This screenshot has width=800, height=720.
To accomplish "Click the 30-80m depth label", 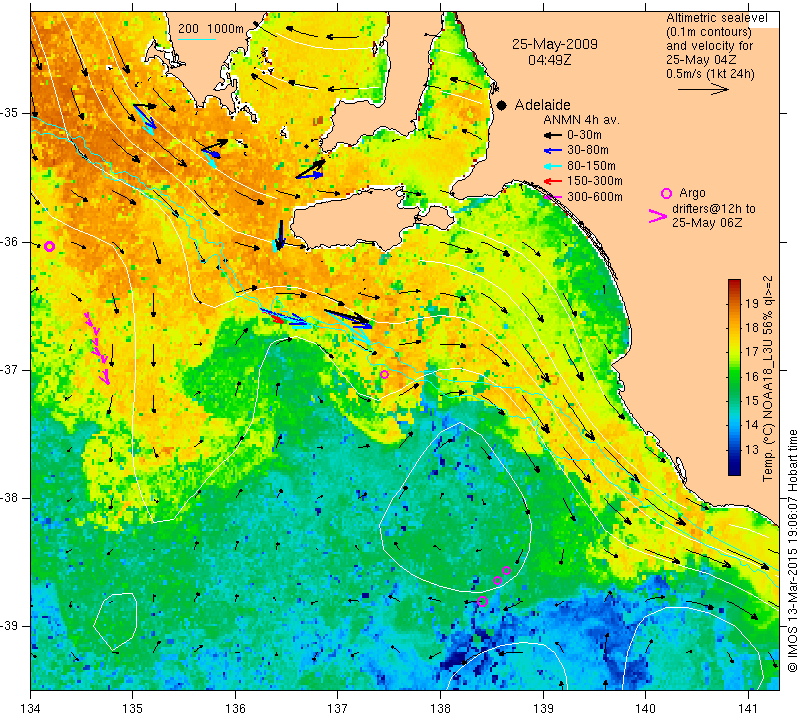I will coord(588,150).
